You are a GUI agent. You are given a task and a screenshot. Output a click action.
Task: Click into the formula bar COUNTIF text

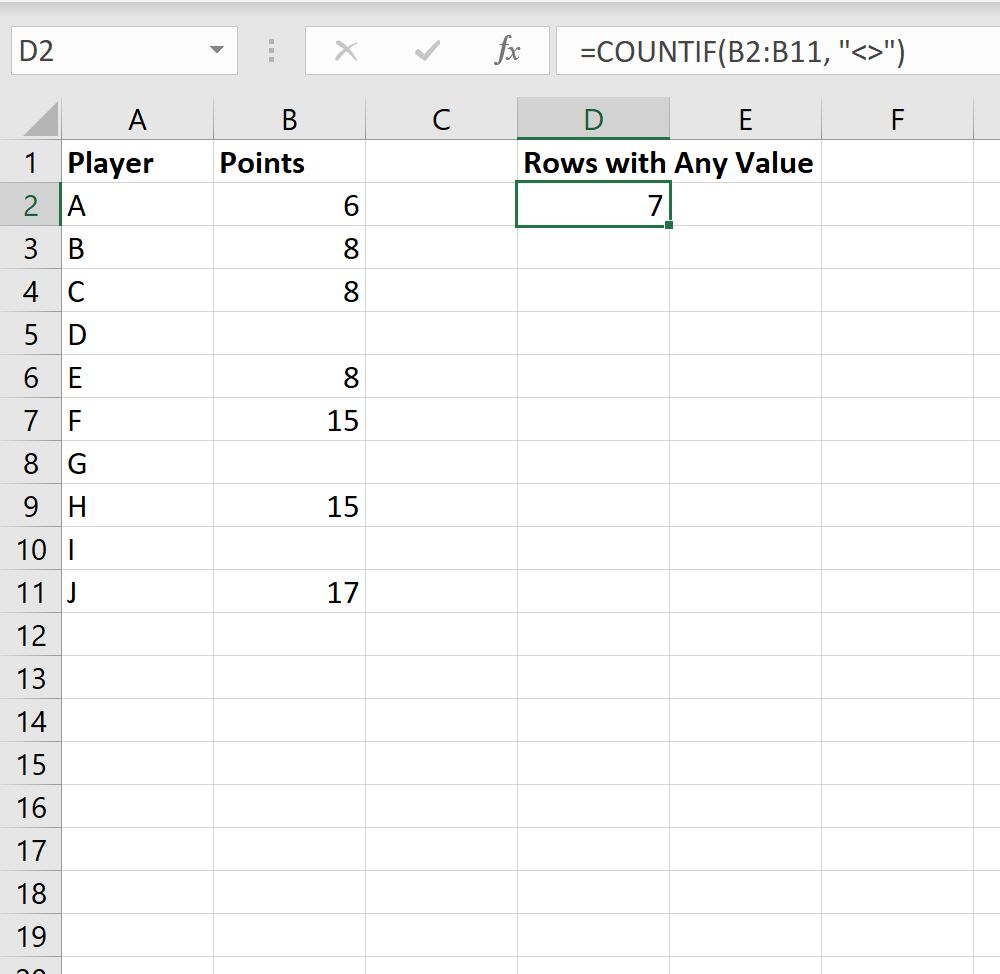tap(742, 52)
